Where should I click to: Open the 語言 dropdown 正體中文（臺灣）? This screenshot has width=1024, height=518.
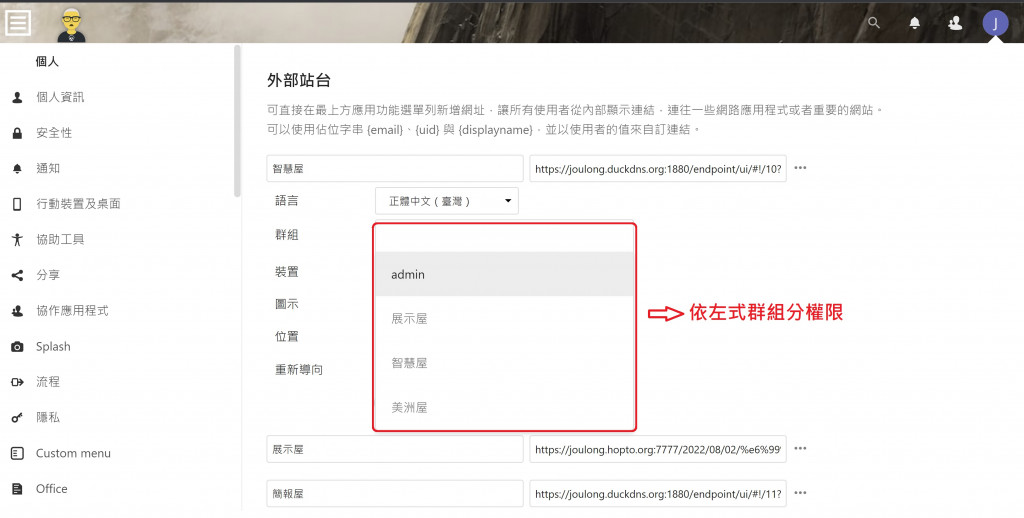(447, 201)
